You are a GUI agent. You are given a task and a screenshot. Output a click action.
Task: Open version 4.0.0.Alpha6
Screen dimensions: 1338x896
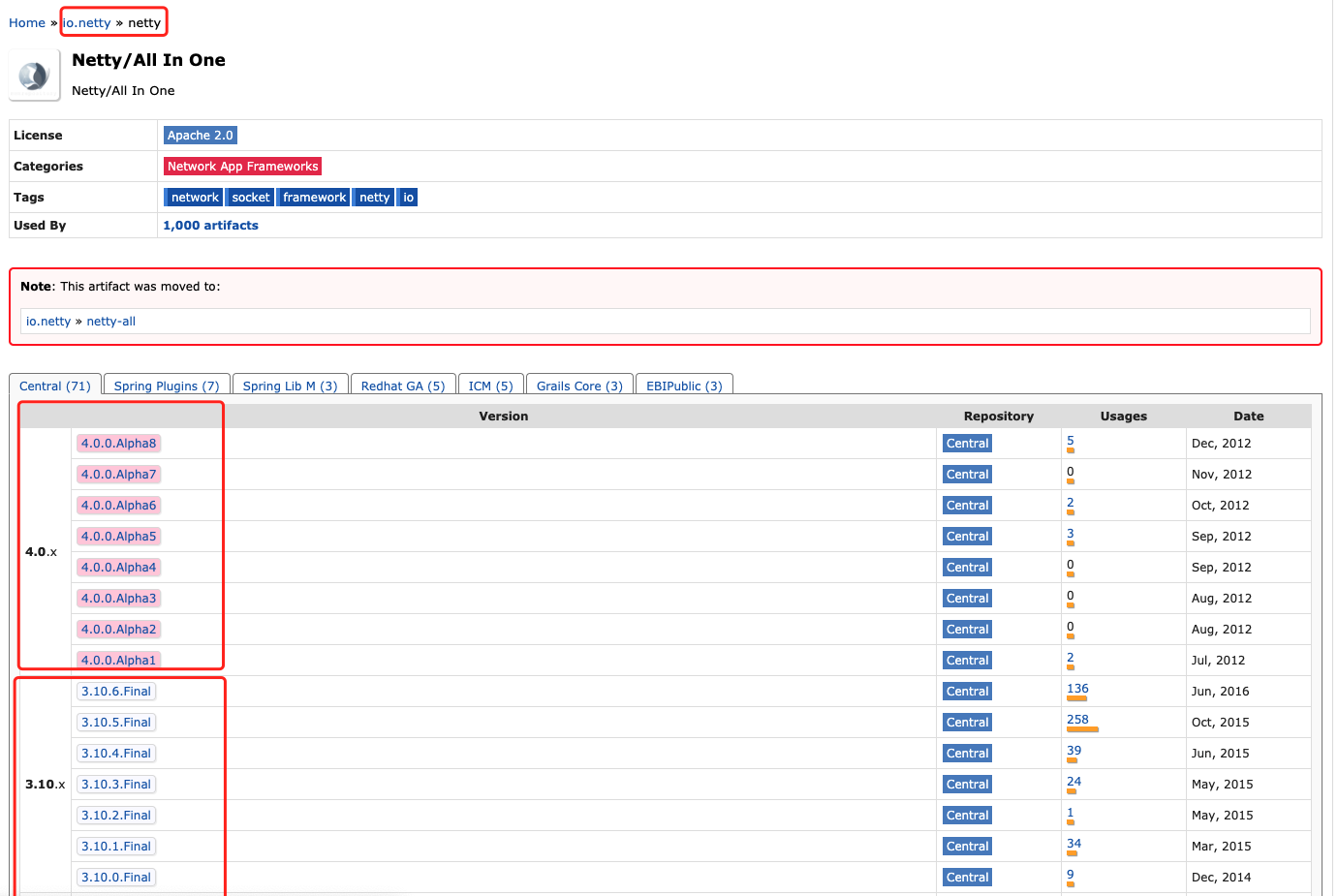[x=118, y=506]
